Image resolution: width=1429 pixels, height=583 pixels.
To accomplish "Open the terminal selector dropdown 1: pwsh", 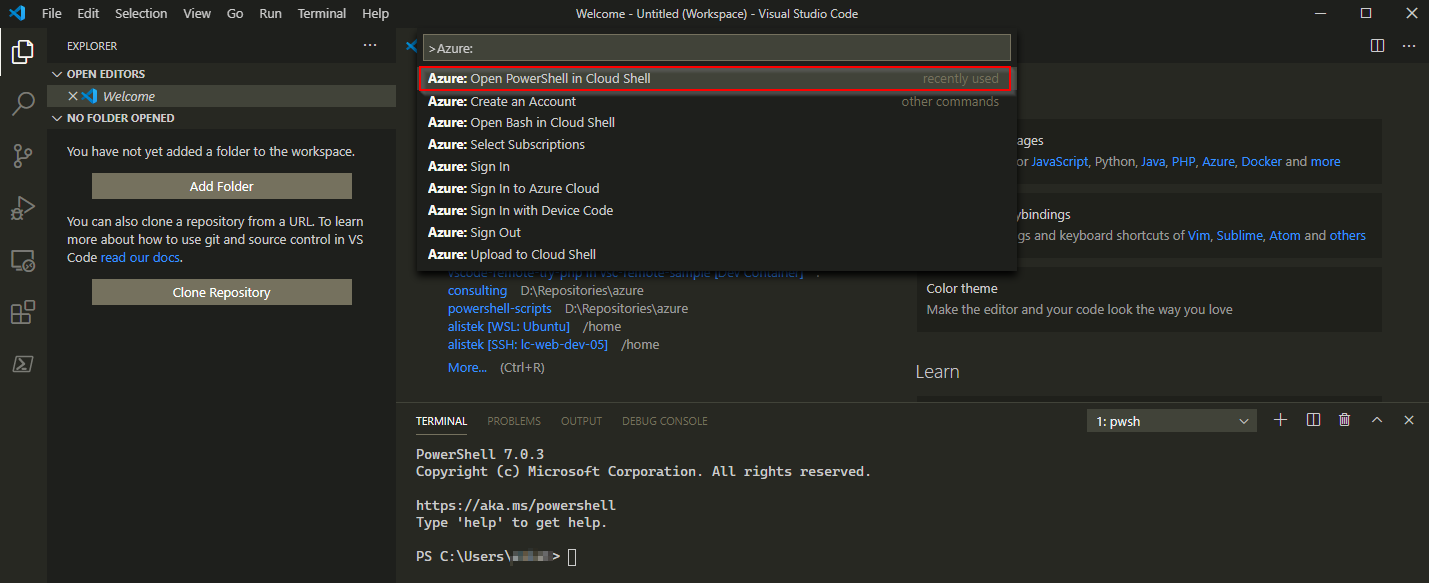I will coord(1171,421).
